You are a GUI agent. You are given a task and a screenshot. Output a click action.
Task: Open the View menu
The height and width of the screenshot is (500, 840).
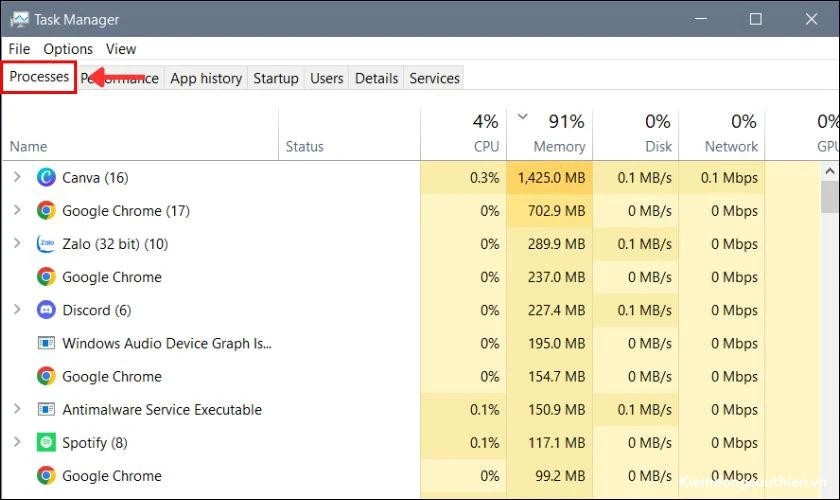[x=121, y=49]
